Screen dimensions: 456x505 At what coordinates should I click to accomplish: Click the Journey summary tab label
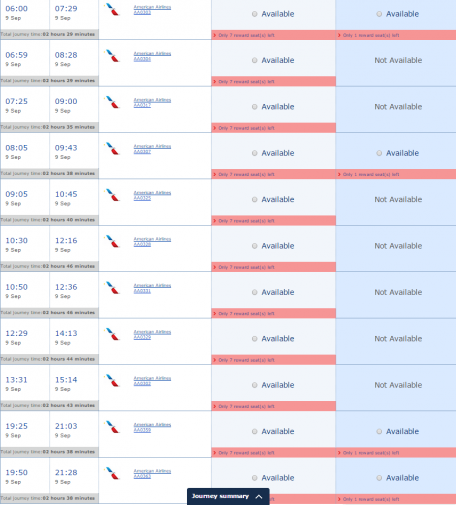tap(220, 496)
